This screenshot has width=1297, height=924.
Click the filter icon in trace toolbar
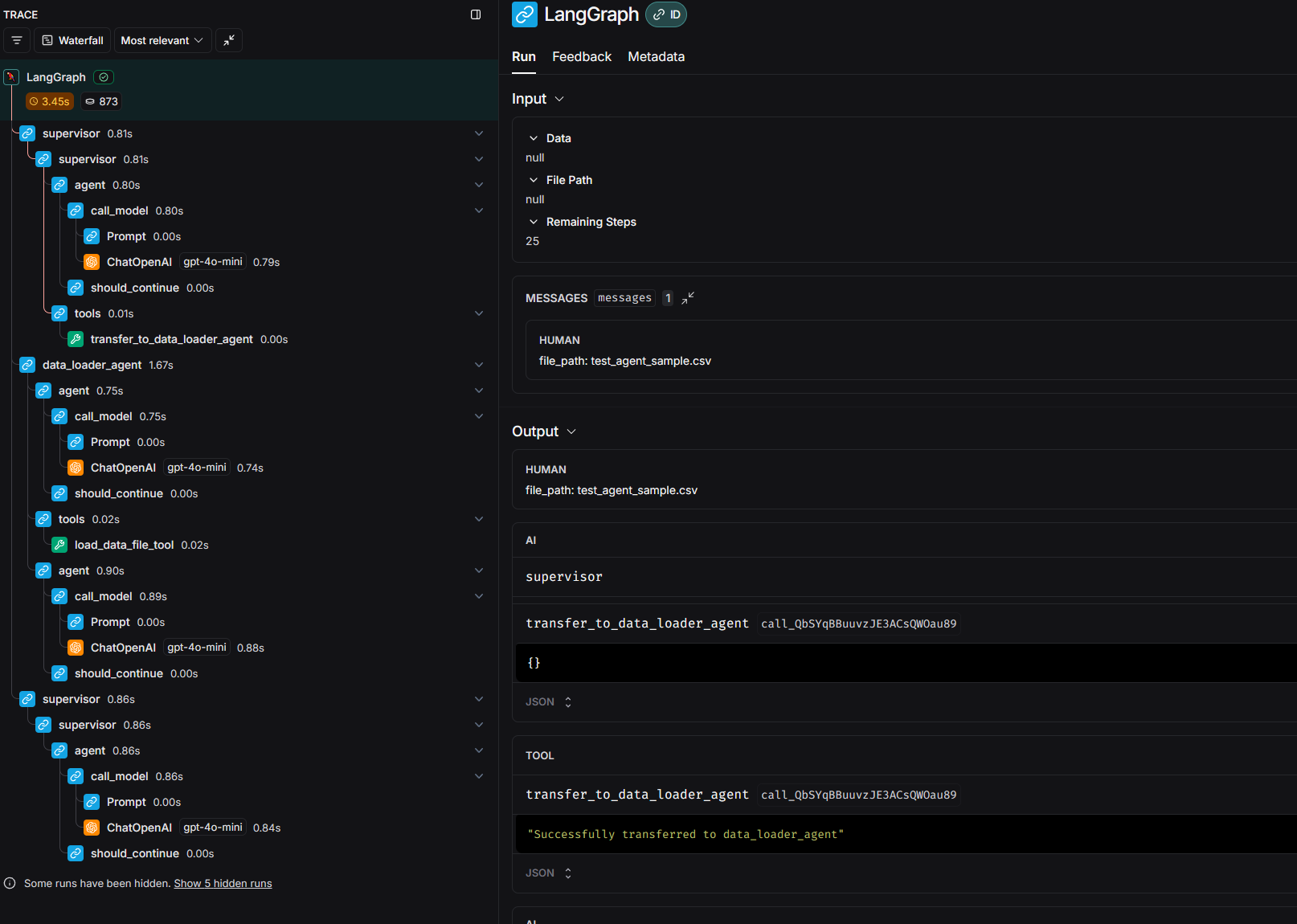tap(17, 40)
